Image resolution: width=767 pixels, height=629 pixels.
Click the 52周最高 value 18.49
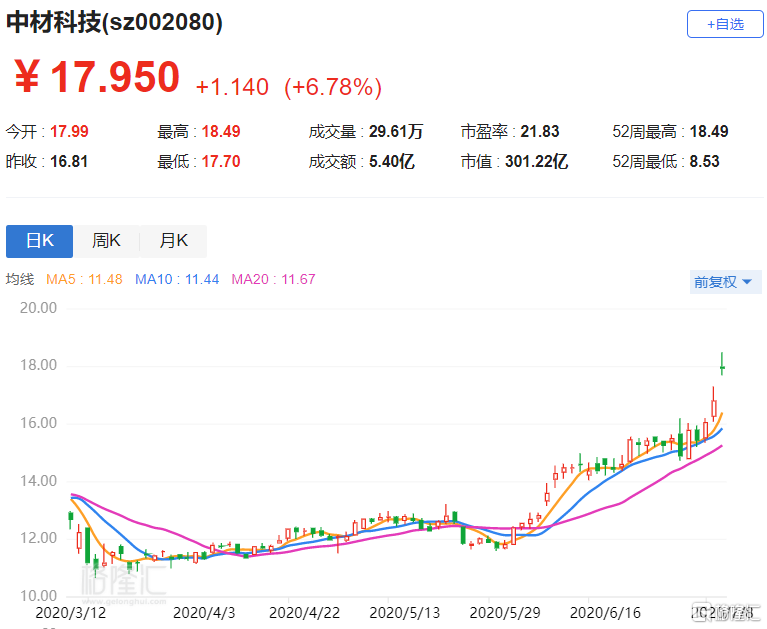click(x=709, y=132)
